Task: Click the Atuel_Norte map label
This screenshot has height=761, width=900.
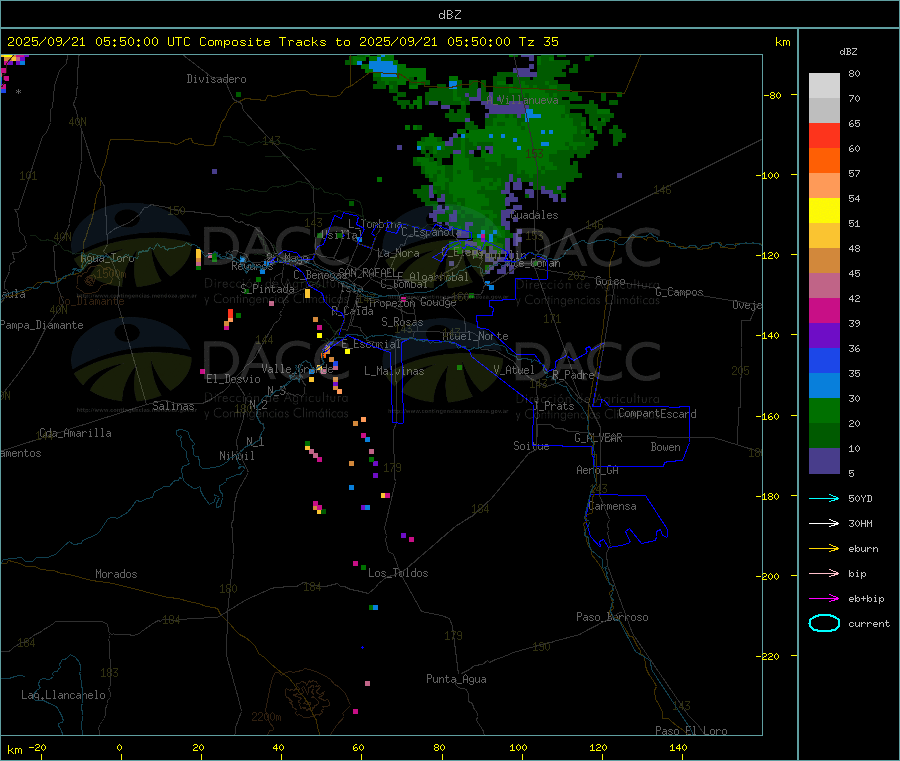Action: pos(475,336)
